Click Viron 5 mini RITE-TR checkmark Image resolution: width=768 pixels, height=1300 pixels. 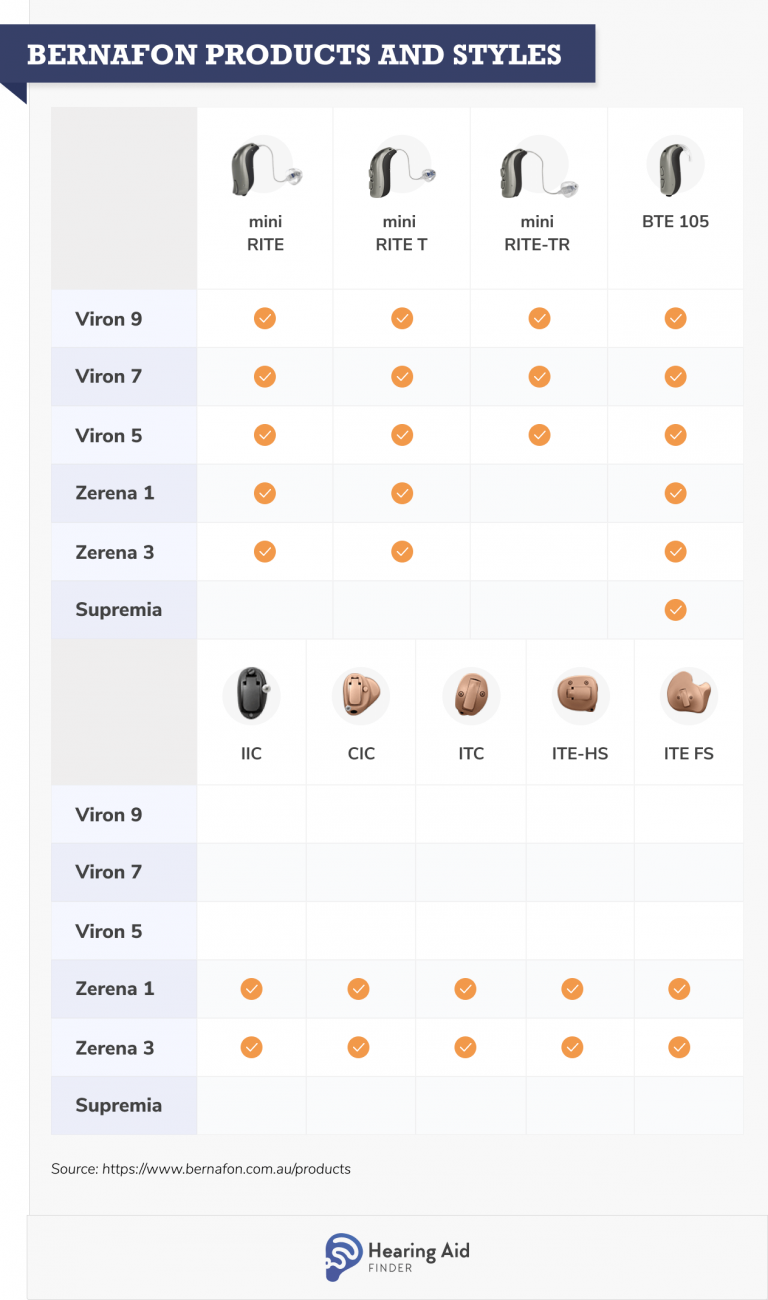tap(539, 435)
